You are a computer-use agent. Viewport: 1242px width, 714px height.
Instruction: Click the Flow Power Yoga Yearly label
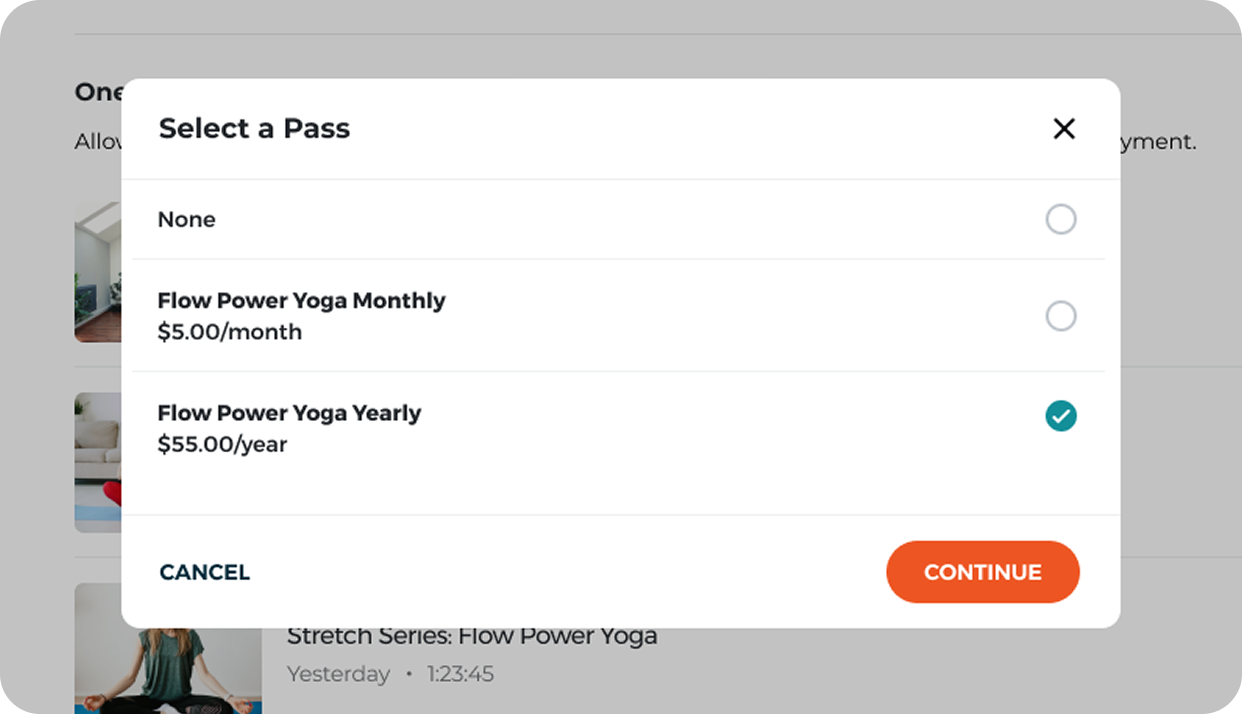pyautogui.click(x=289, y=413)
